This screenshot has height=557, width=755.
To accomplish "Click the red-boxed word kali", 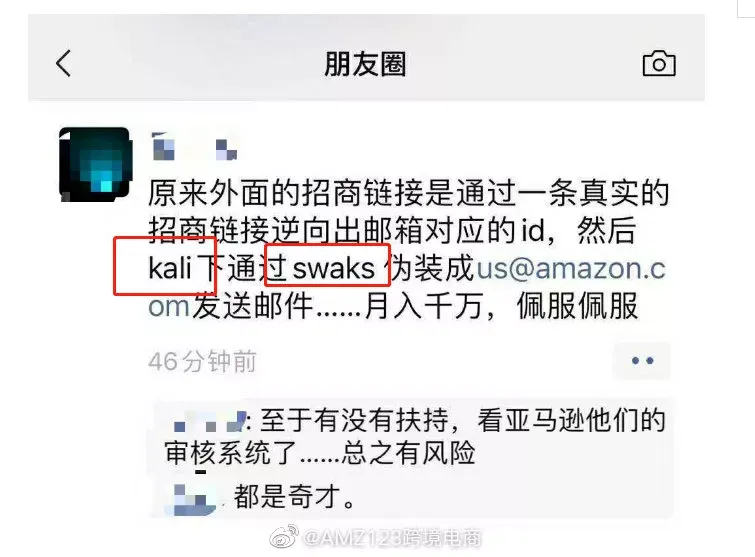I will click(x=170, y=268).
